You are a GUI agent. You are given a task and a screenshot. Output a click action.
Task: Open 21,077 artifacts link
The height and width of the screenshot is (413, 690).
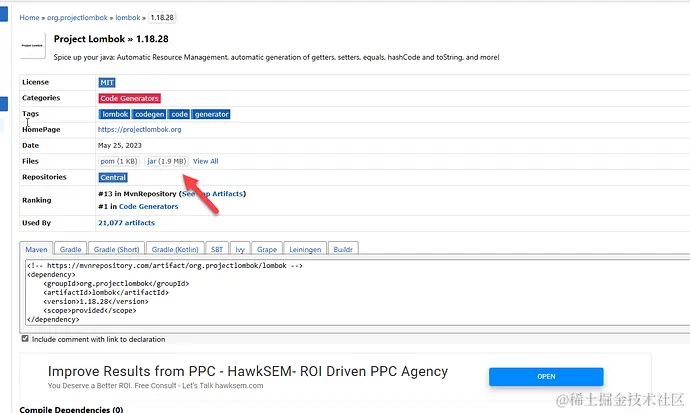[126, 223]
